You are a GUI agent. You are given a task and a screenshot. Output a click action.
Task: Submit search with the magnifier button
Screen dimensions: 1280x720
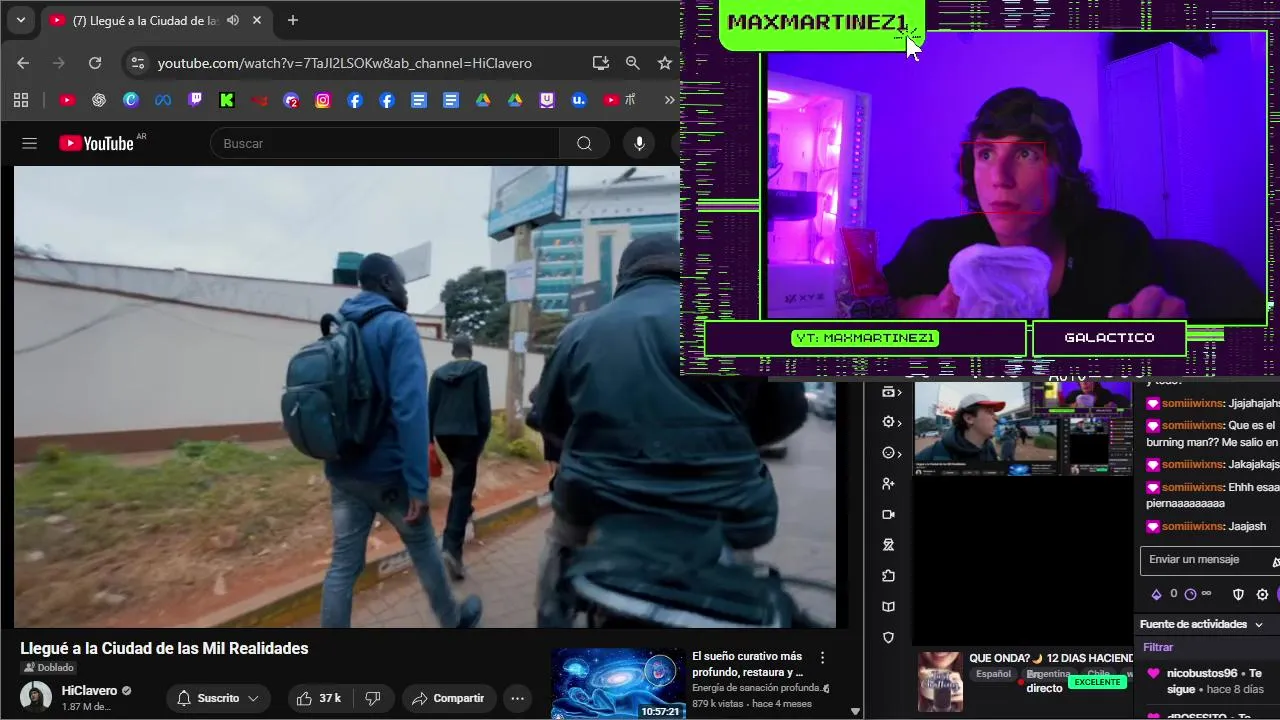584,144
